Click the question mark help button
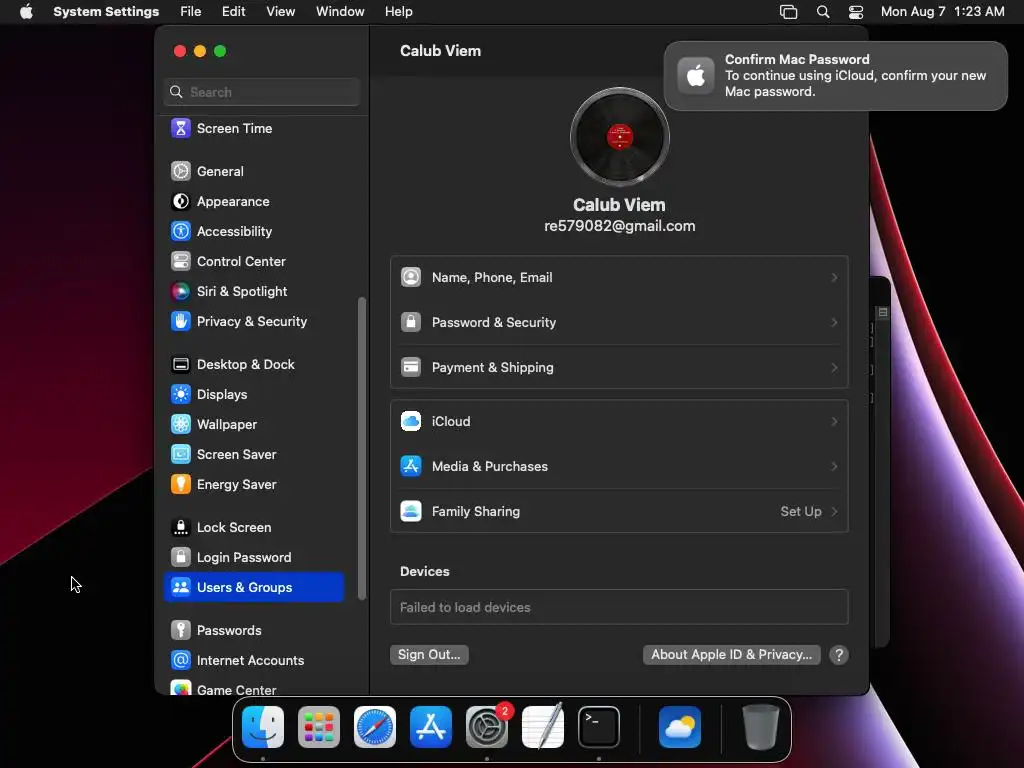The height and width of the screenshot is (768, 1024). (x=839, y=654)
